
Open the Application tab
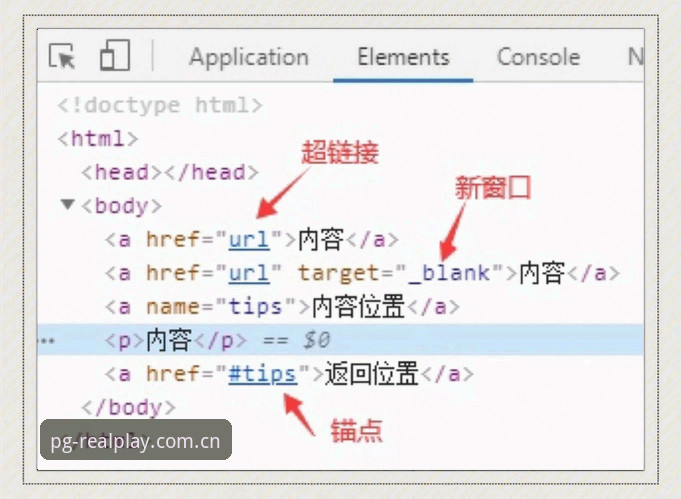point(249,57)
